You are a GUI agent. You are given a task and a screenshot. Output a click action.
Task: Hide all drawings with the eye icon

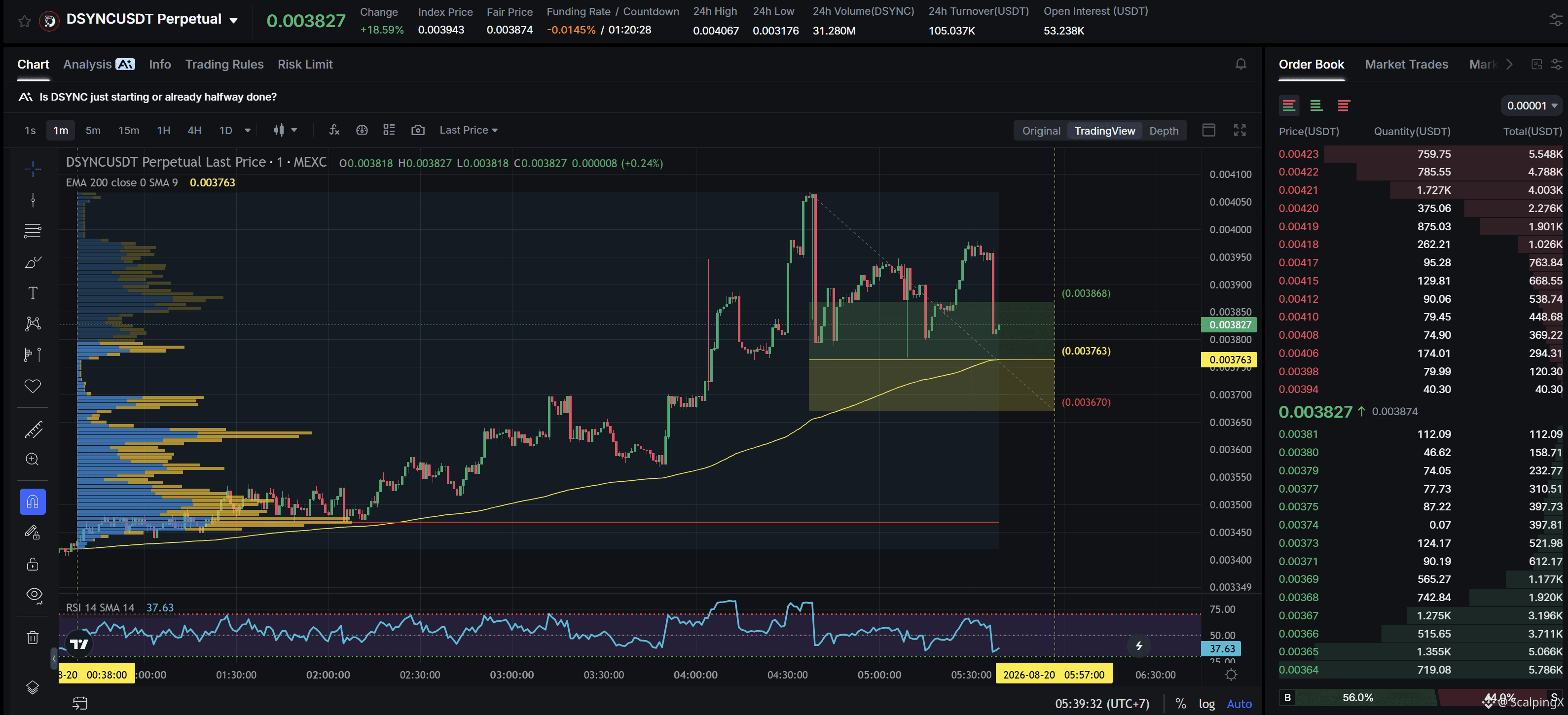click(34, 595)
